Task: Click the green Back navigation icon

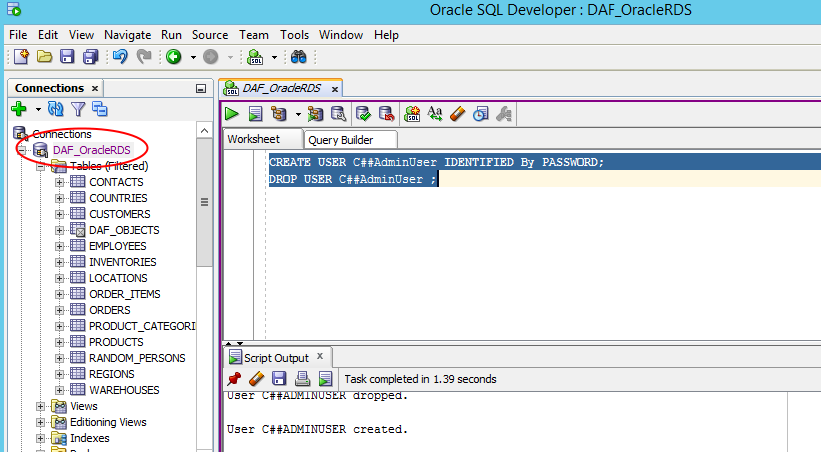Action: click(x=174, y=57)
